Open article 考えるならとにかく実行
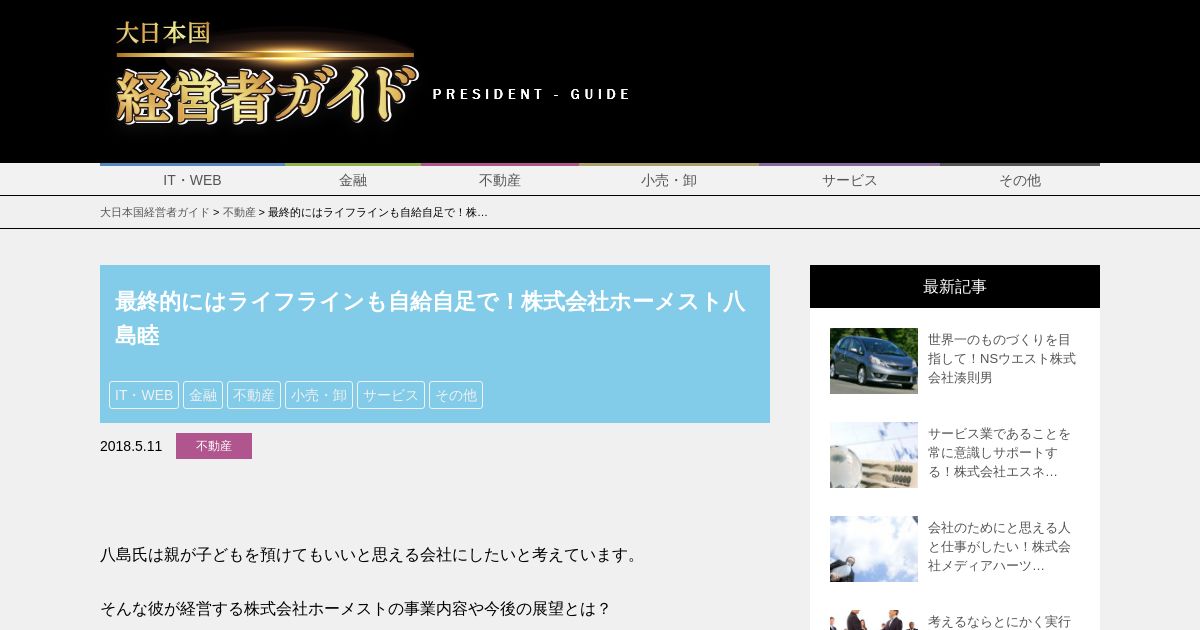 tap(1000, 621)
